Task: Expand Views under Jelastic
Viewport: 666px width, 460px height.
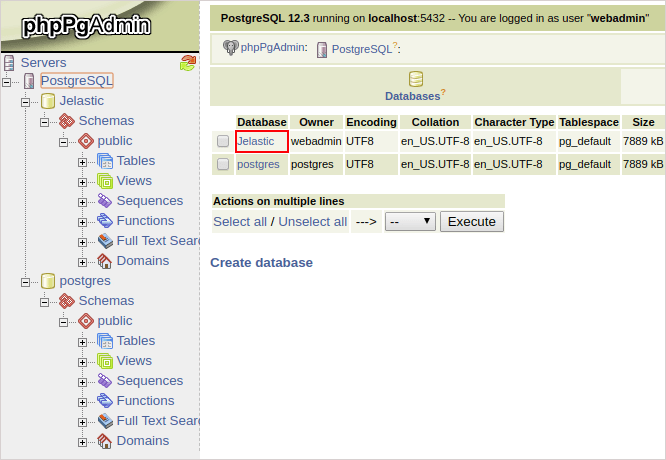Action: [x=82, y=182]
